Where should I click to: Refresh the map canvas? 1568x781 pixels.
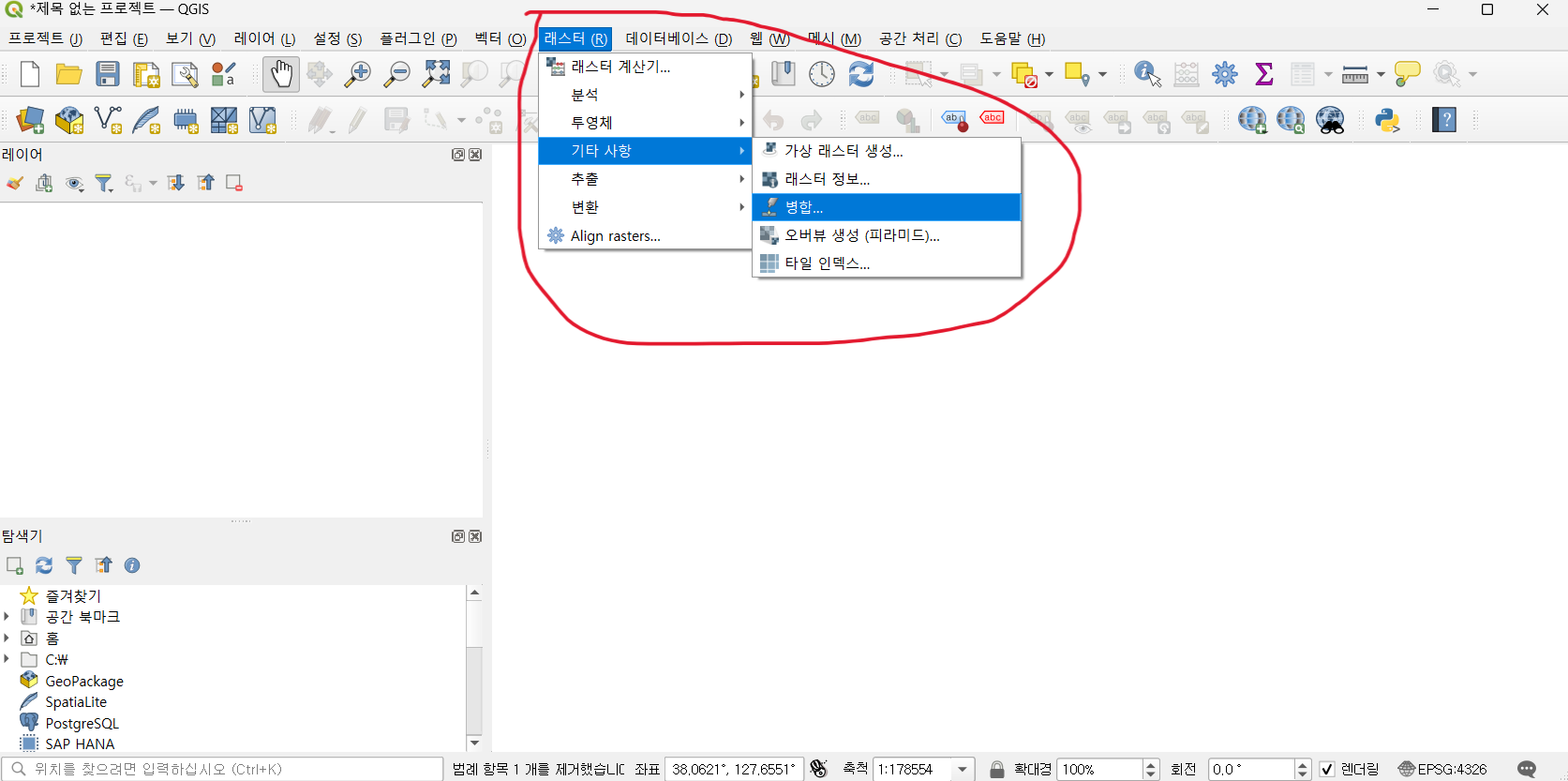click(x=861, y=74)
